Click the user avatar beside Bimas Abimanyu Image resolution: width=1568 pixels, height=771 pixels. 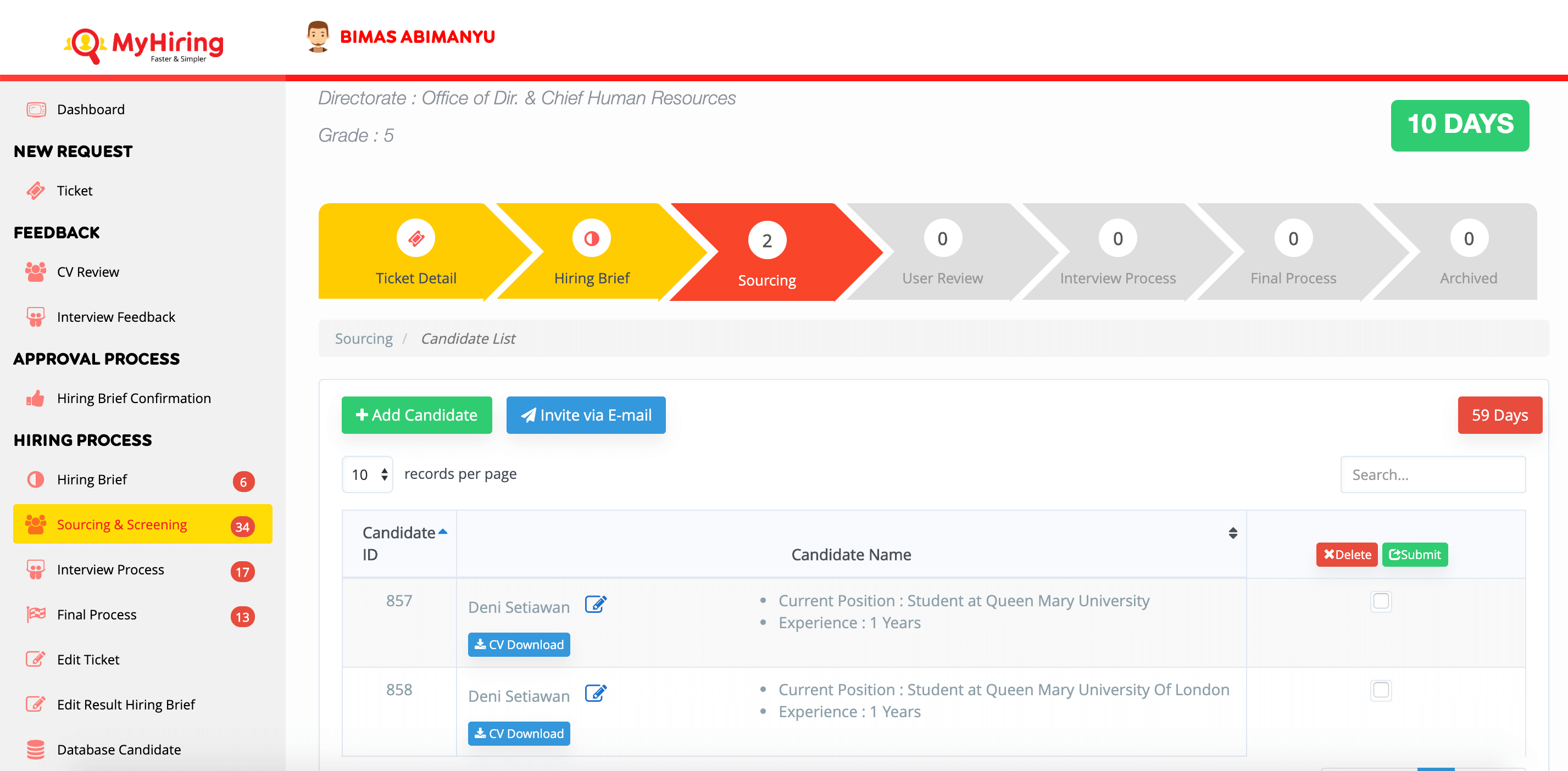click(318, 36)
